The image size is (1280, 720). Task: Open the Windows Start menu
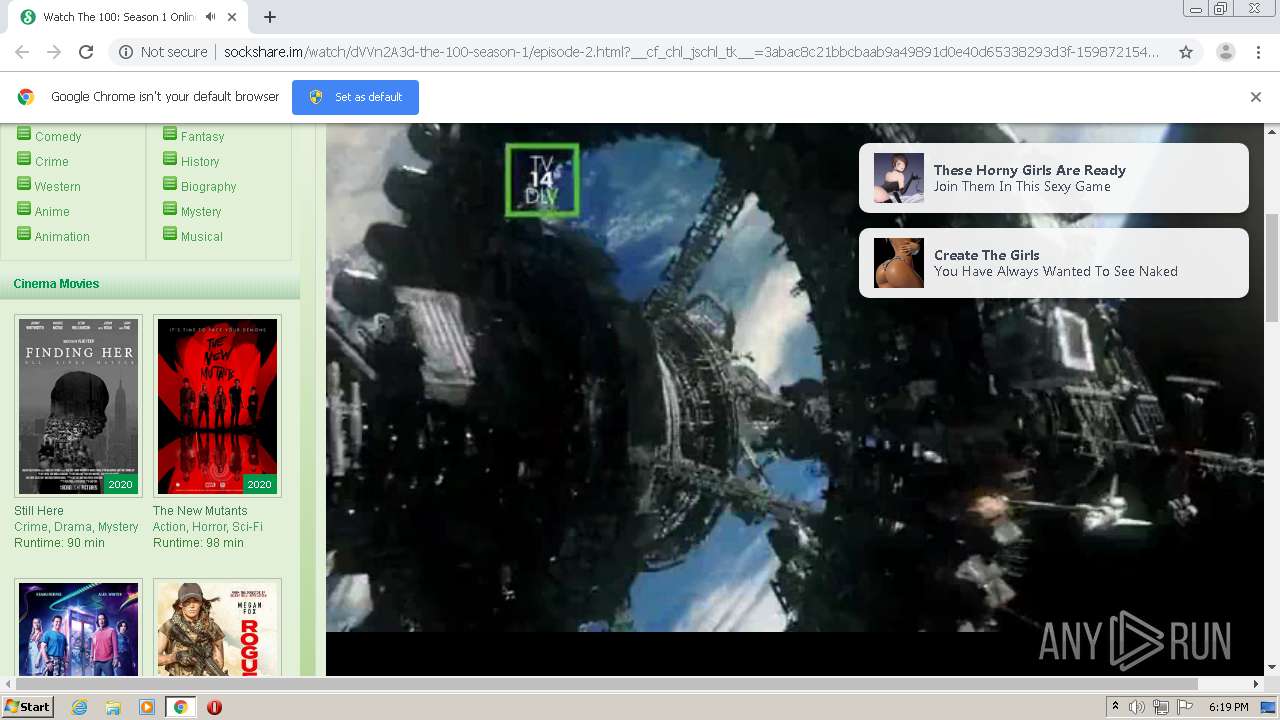(x=28, y=706)
